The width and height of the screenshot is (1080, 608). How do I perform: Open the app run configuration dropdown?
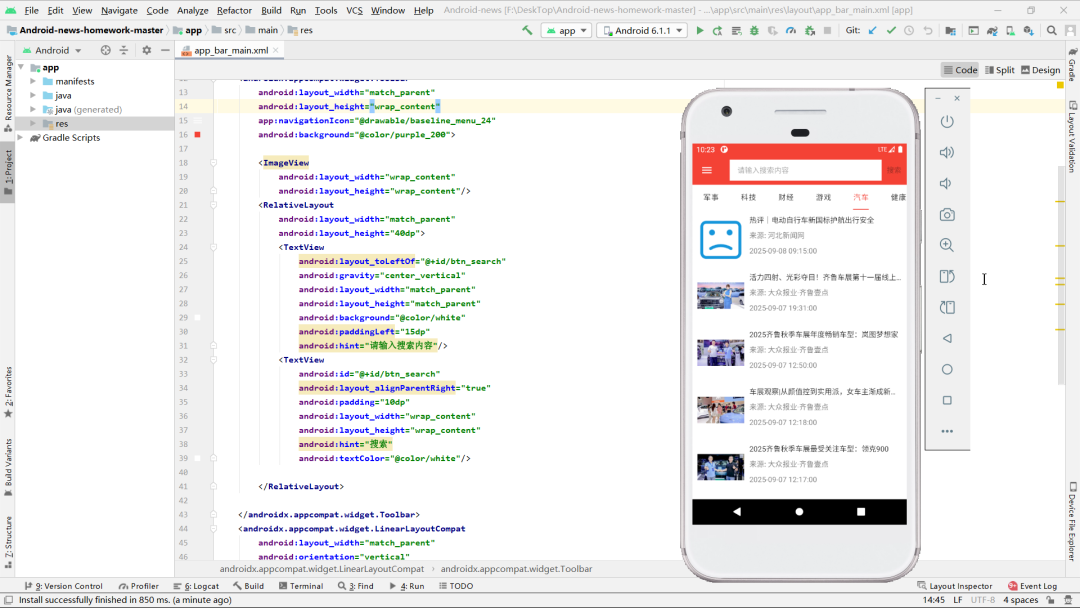(x=567, y=30)
